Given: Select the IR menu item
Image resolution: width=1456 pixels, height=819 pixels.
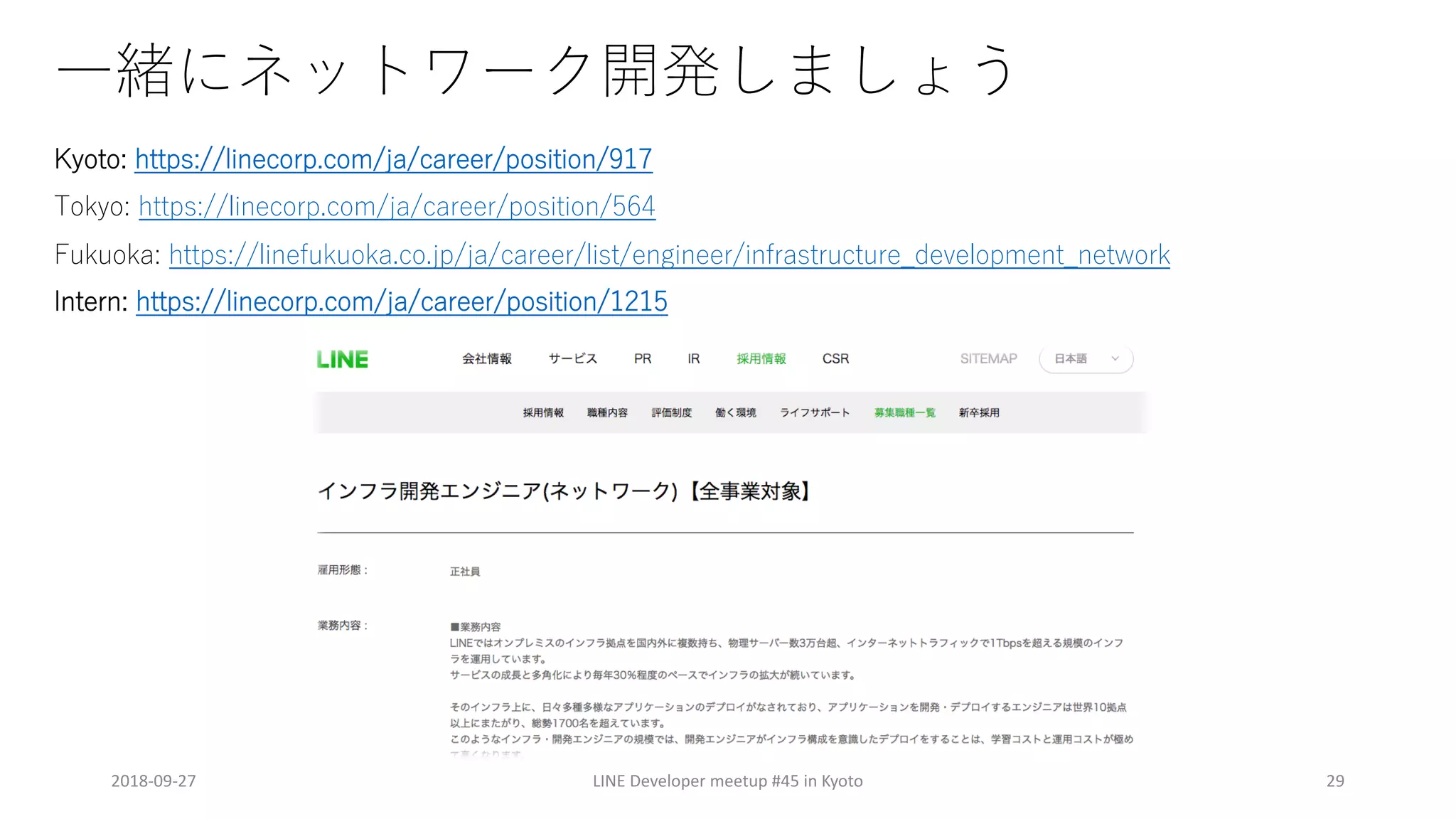Looking at the screenshot, I should (x=693, y=359).
